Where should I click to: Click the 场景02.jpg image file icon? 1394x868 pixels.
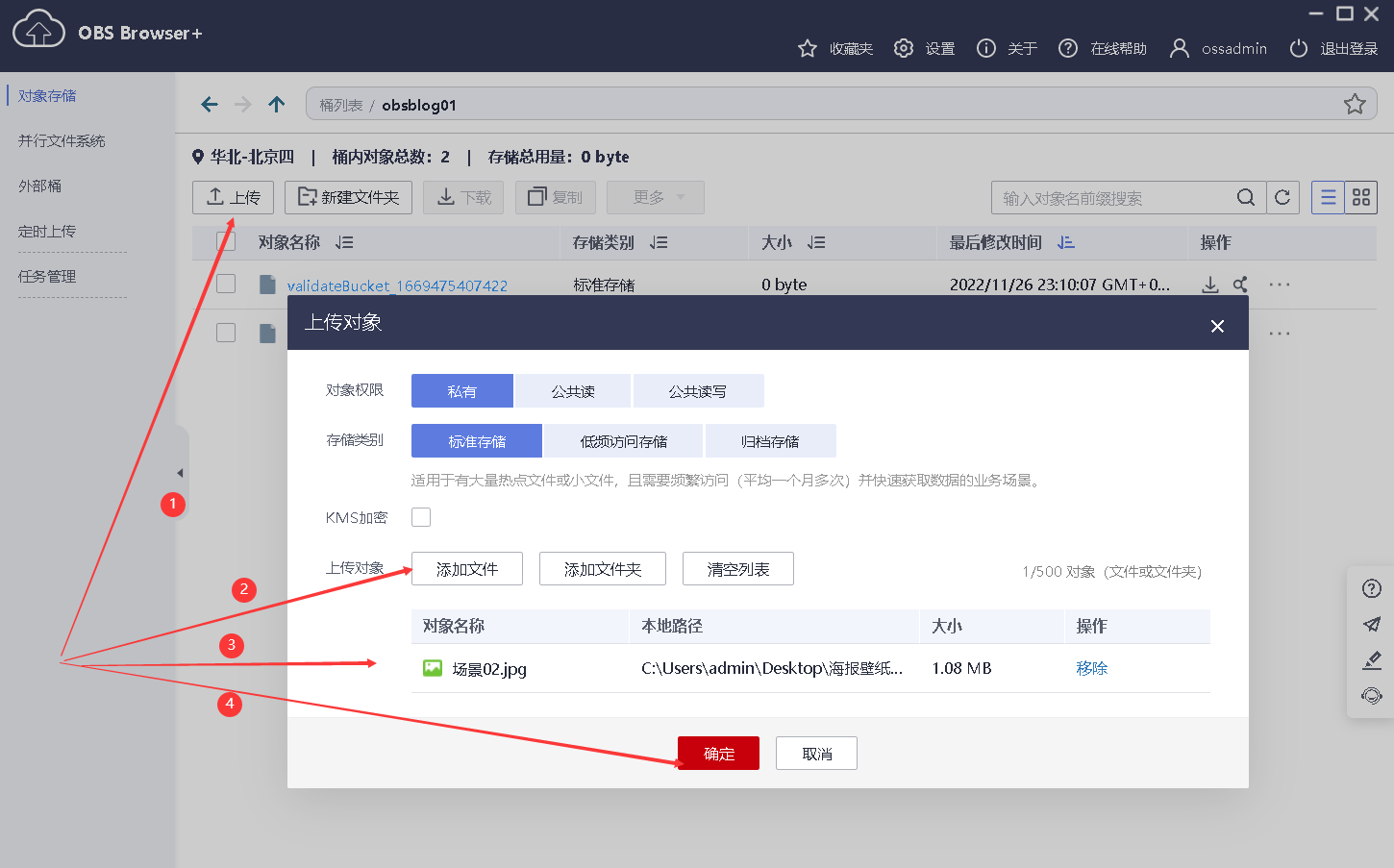click(x=433, y=668)
